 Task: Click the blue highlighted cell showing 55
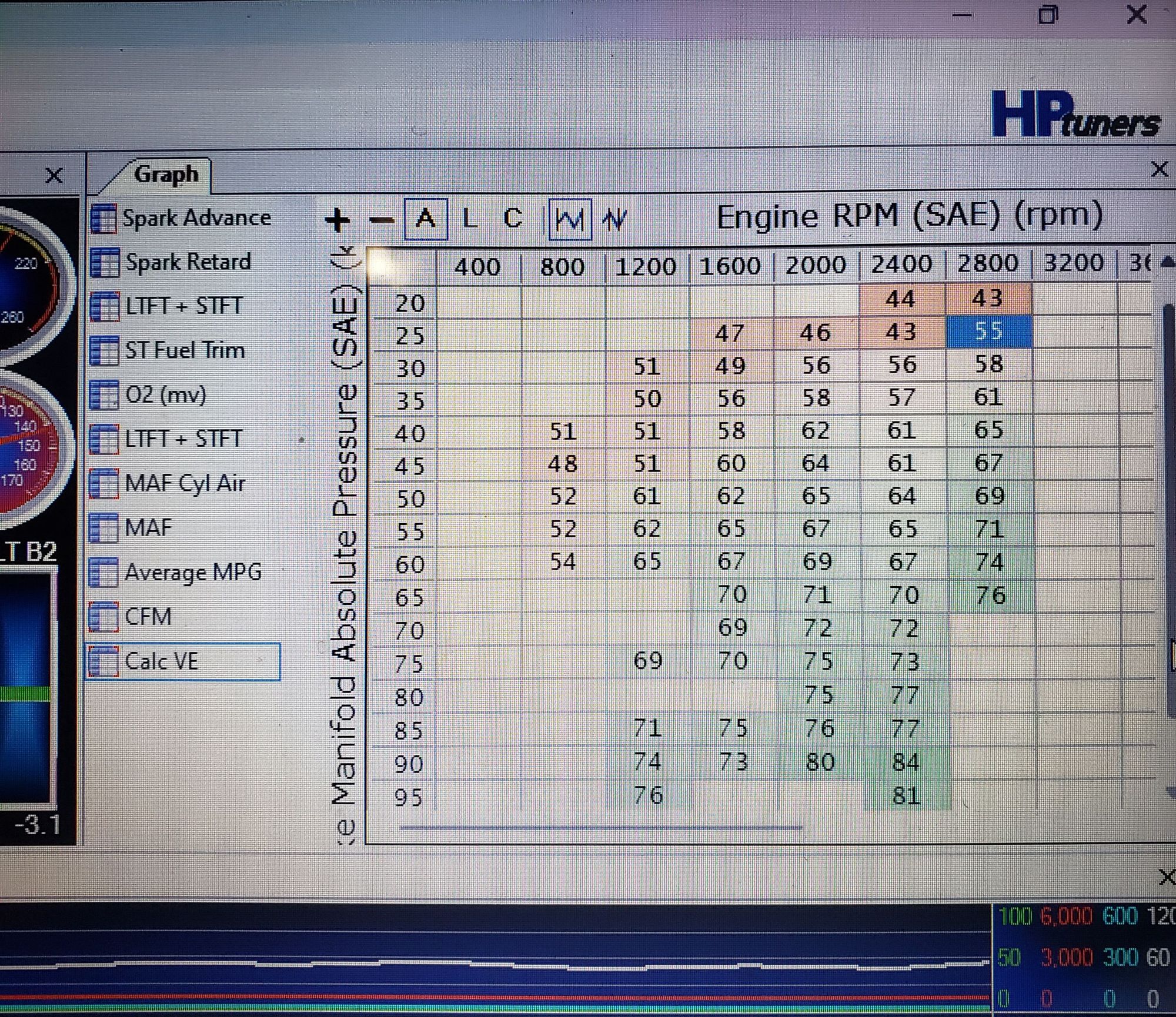[x=988, y=332]
